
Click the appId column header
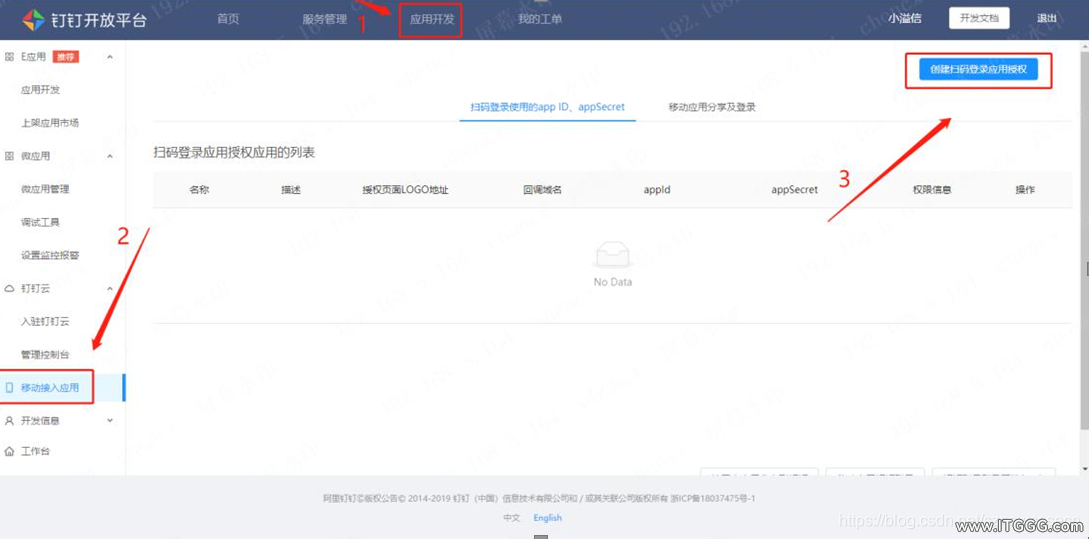coord(657,190)
